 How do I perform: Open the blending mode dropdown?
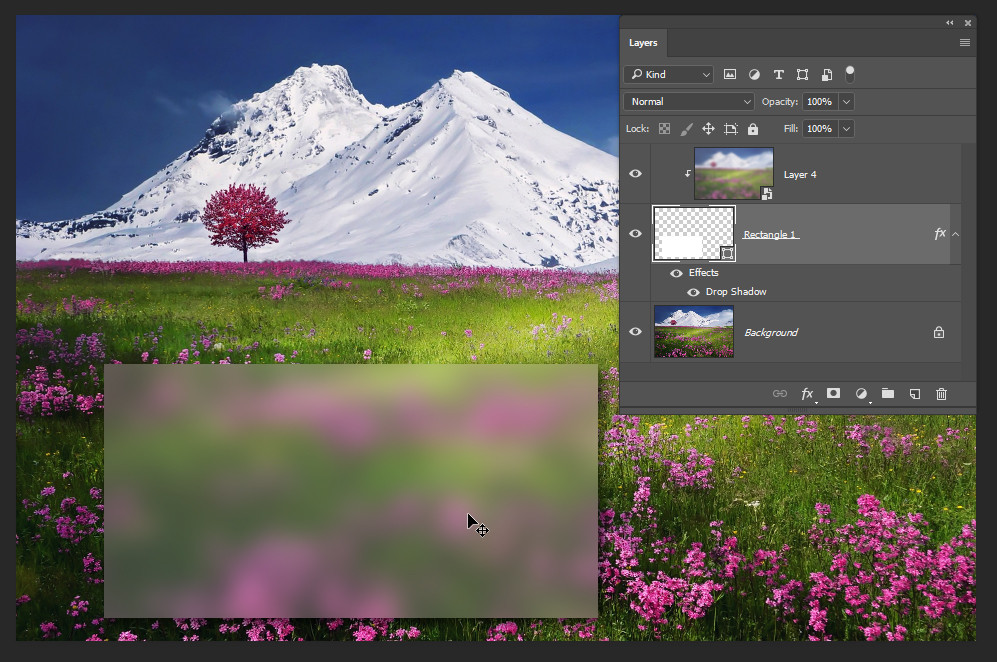pyautogui.click(x=689, y=101)
